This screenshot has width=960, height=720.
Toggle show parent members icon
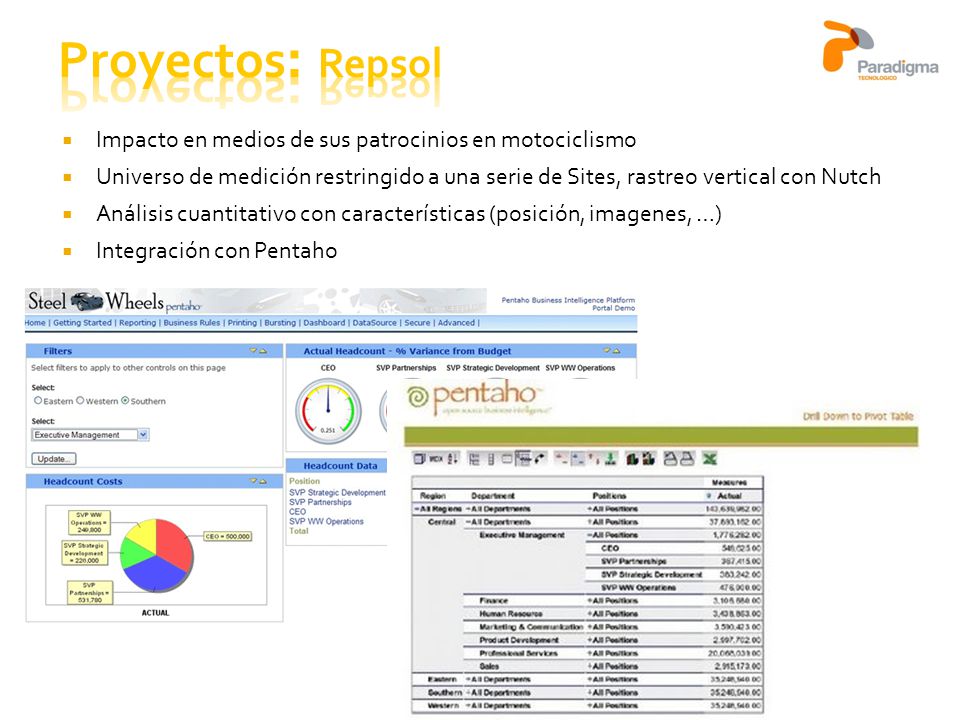(474, 459)
